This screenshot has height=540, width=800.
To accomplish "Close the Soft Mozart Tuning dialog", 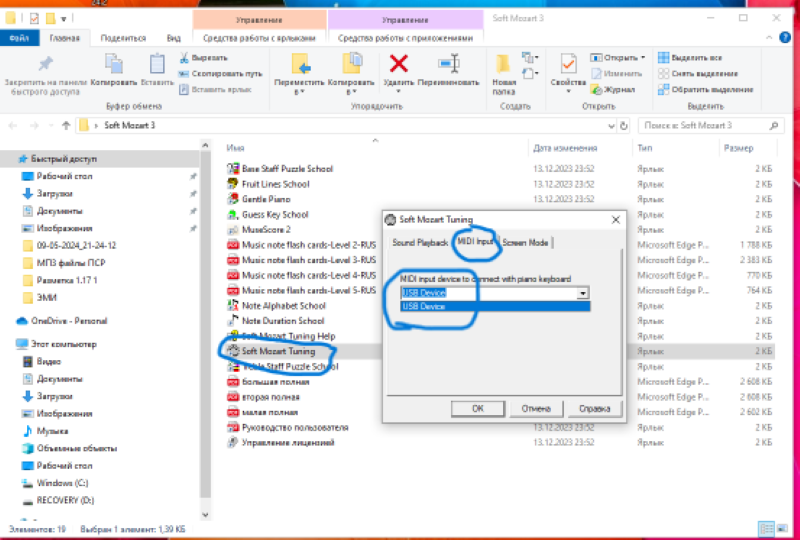I will point(616,219).
